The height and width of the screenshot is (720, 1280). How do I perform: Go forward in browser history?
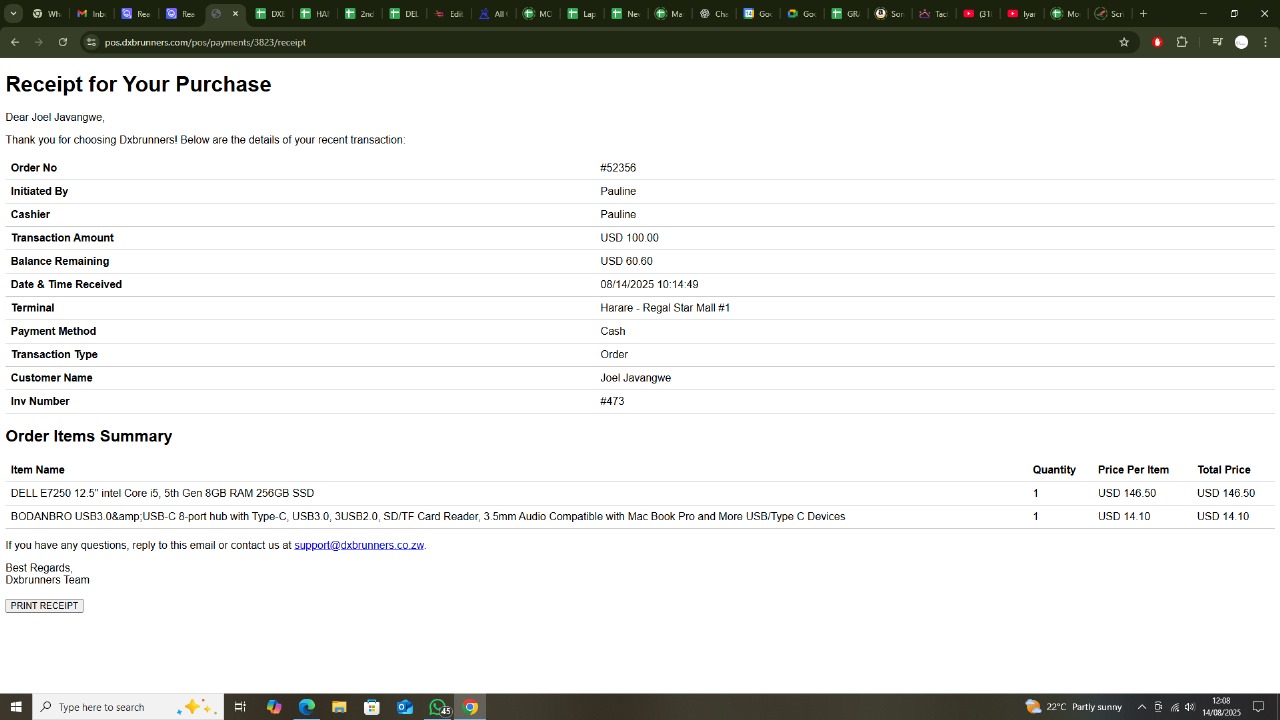38,42
